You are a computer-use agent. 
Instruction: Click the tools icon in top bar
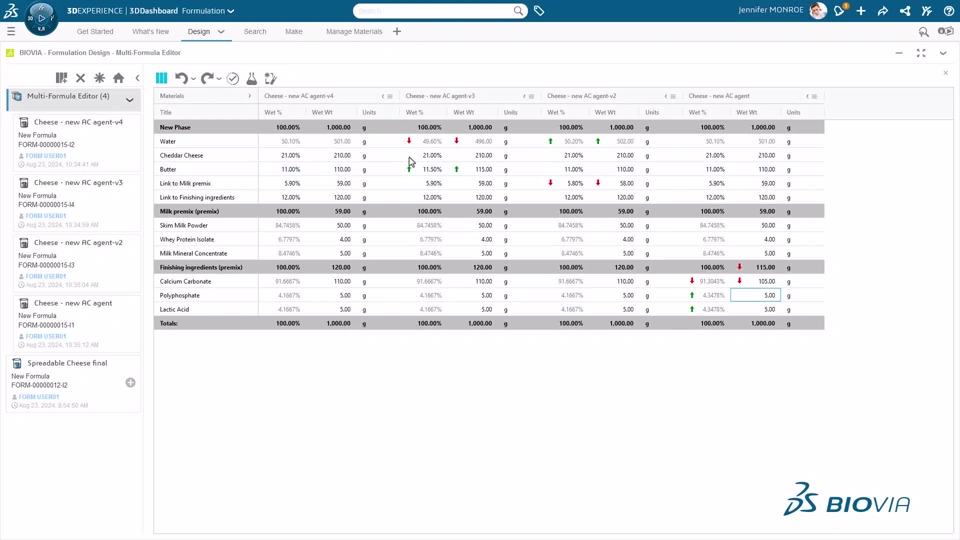pos(927,10)
